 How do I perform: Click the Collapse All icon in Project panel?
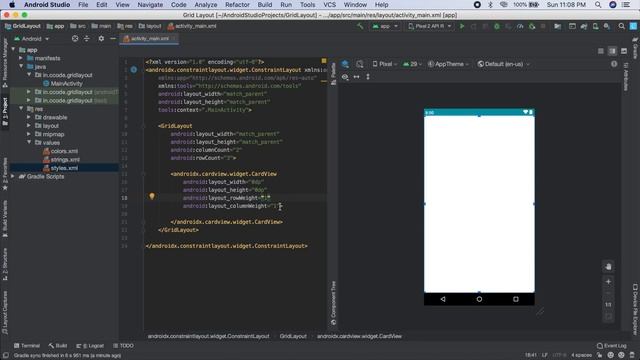[x=87, y=38]
